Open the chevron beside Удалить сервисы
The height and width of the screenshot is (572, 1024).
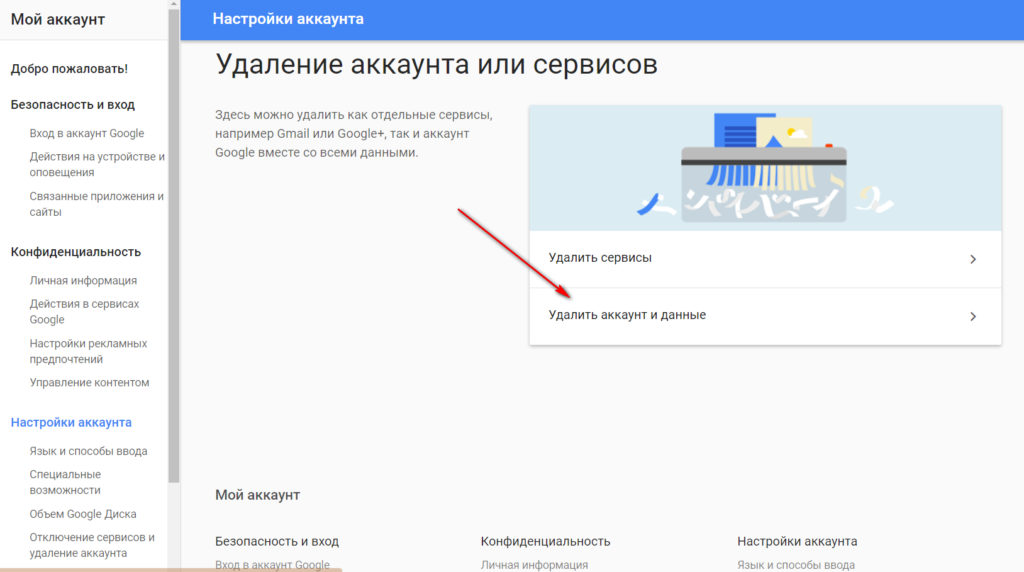click(x=972, y=259)
